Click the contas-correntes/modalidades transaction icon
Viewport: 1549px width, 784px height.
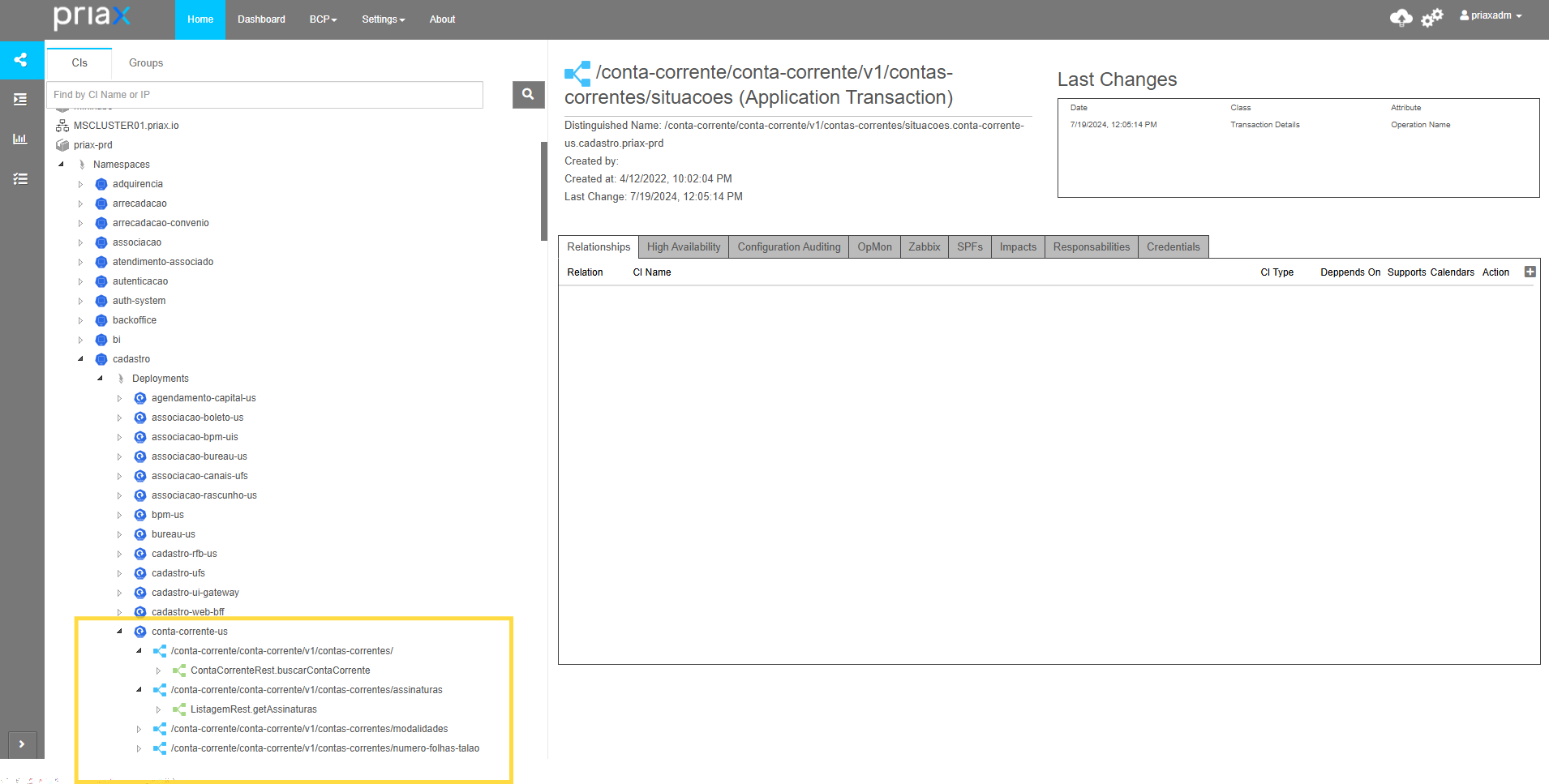click(x=160, y=729)
